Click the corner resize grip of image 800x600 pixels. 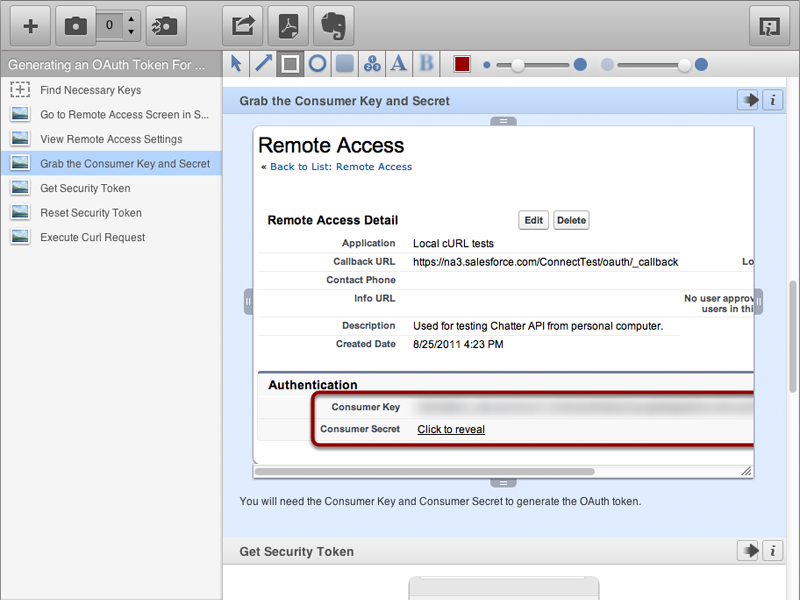[746, 471]
